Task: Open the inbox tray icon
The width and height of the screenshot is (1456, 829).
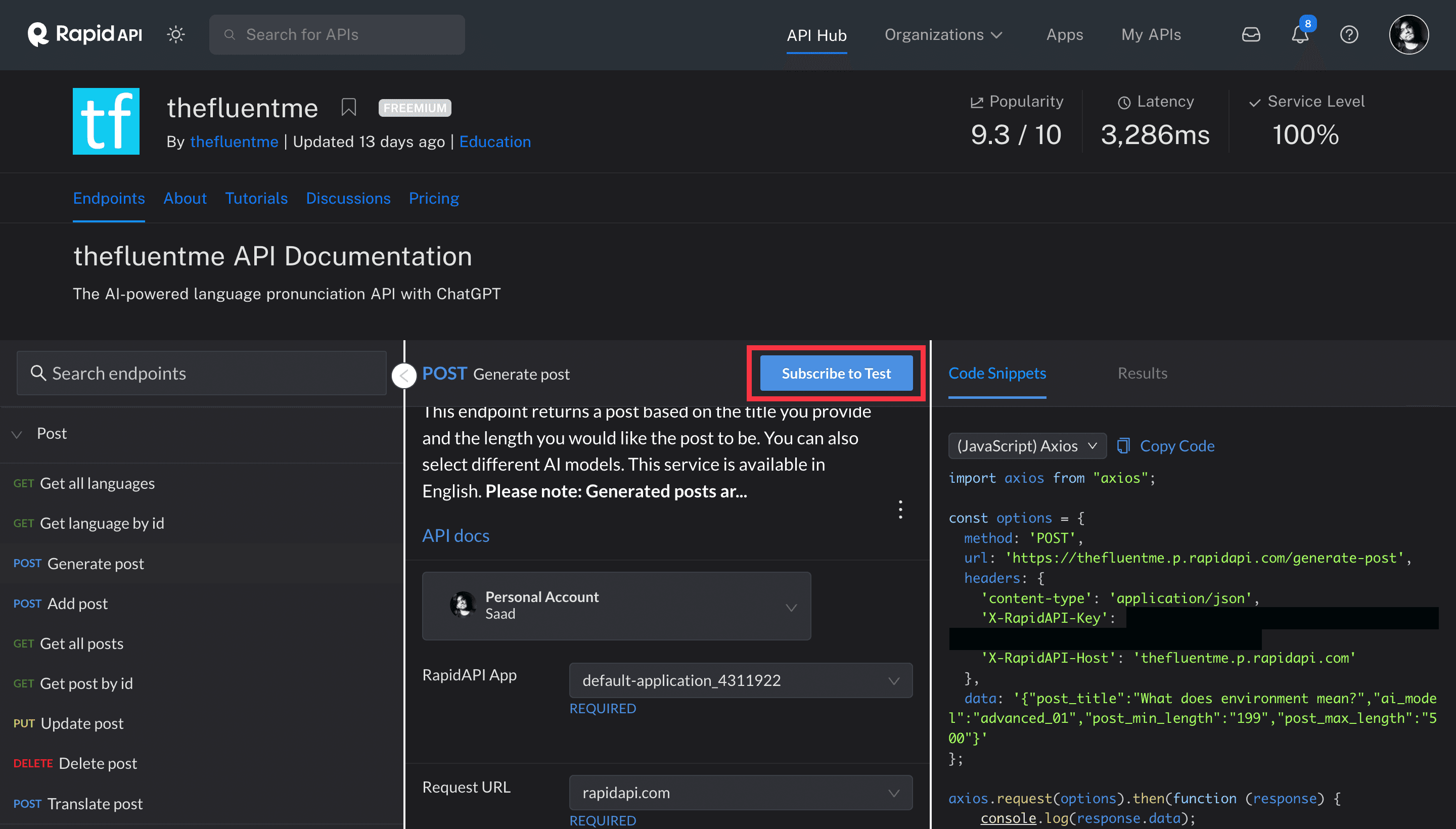Action: pyautogui.click(x=1250, y=35)
